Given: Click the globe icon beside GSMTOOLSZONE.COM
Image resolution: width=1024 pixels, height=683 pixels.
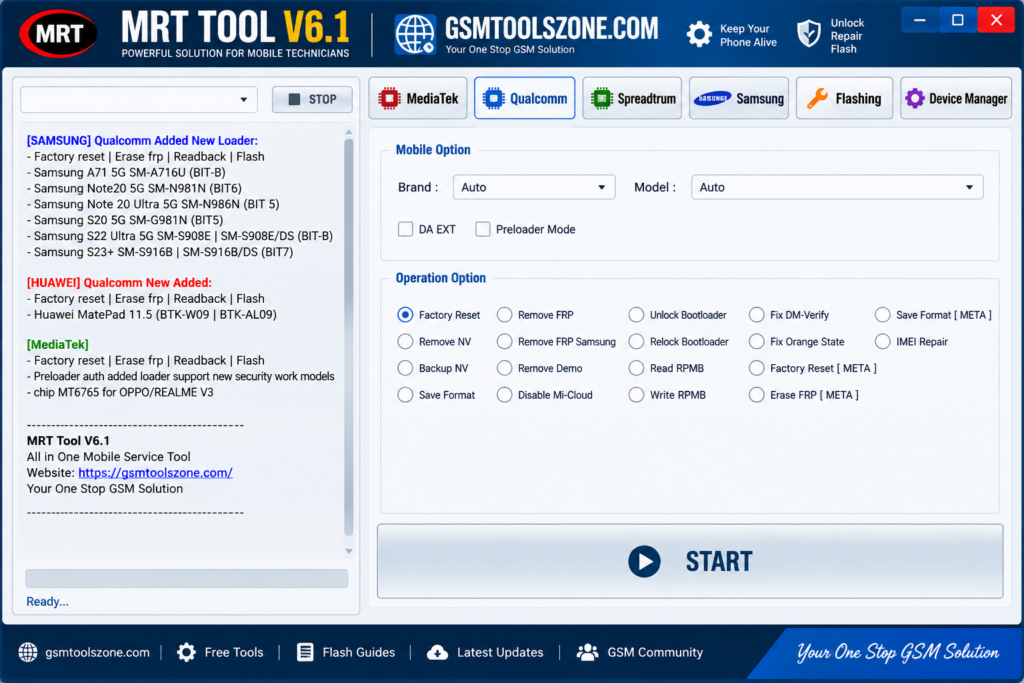Looking at the screenshot, I should click(x=415, y=34).
